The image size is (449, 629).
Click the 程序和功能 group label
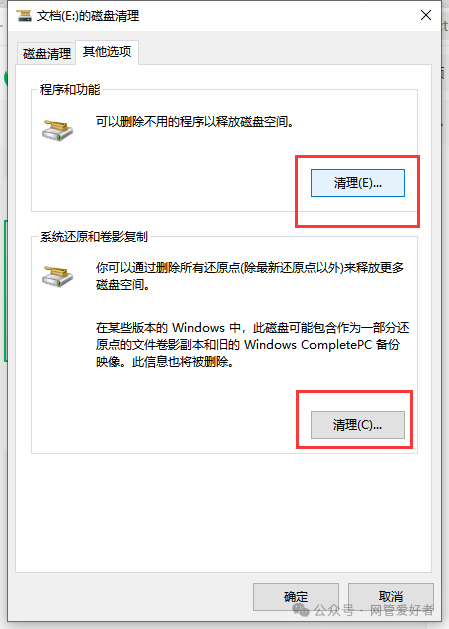tap(70, 89)
